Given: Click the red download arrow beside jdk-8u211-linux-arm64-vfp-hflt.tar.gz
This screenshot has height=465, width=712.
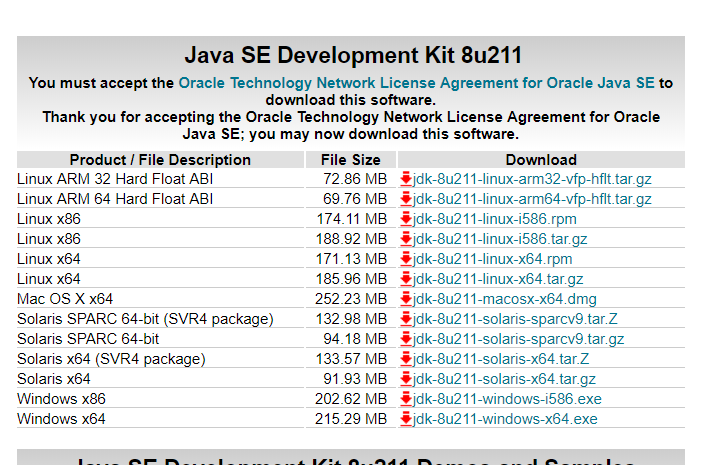Looking at the screenshot, I should pos(406,199).
